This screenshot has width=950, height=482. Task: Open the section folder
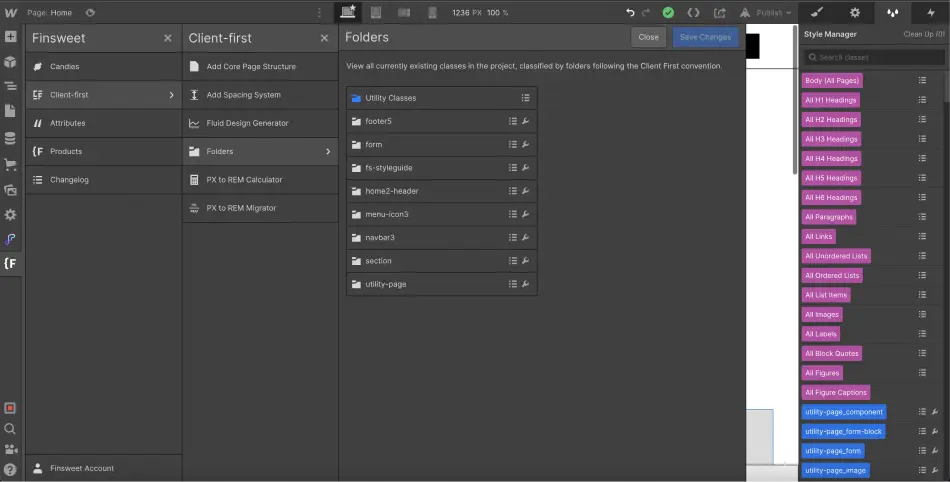[442, 261]
